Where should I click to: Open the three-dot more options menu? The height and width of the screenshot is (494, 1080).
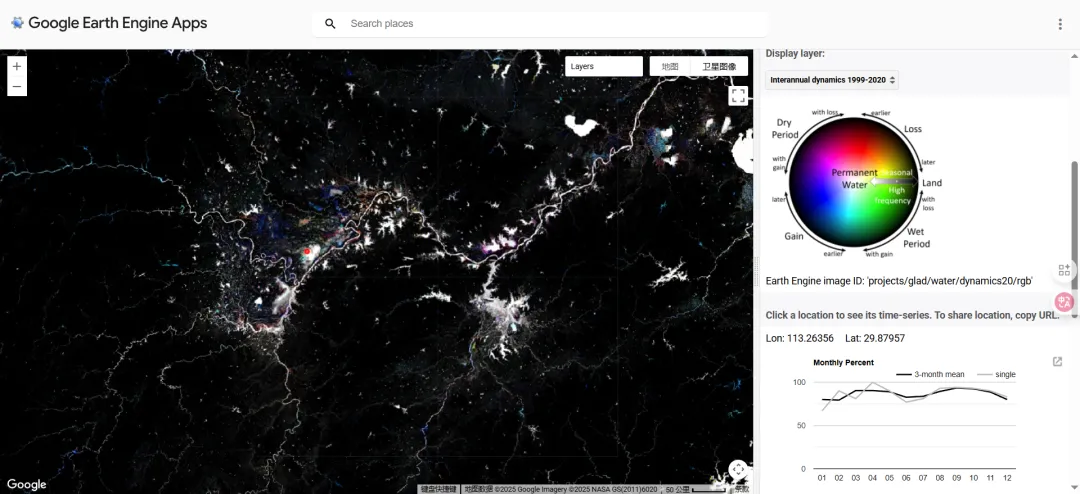coord(1060,24)
